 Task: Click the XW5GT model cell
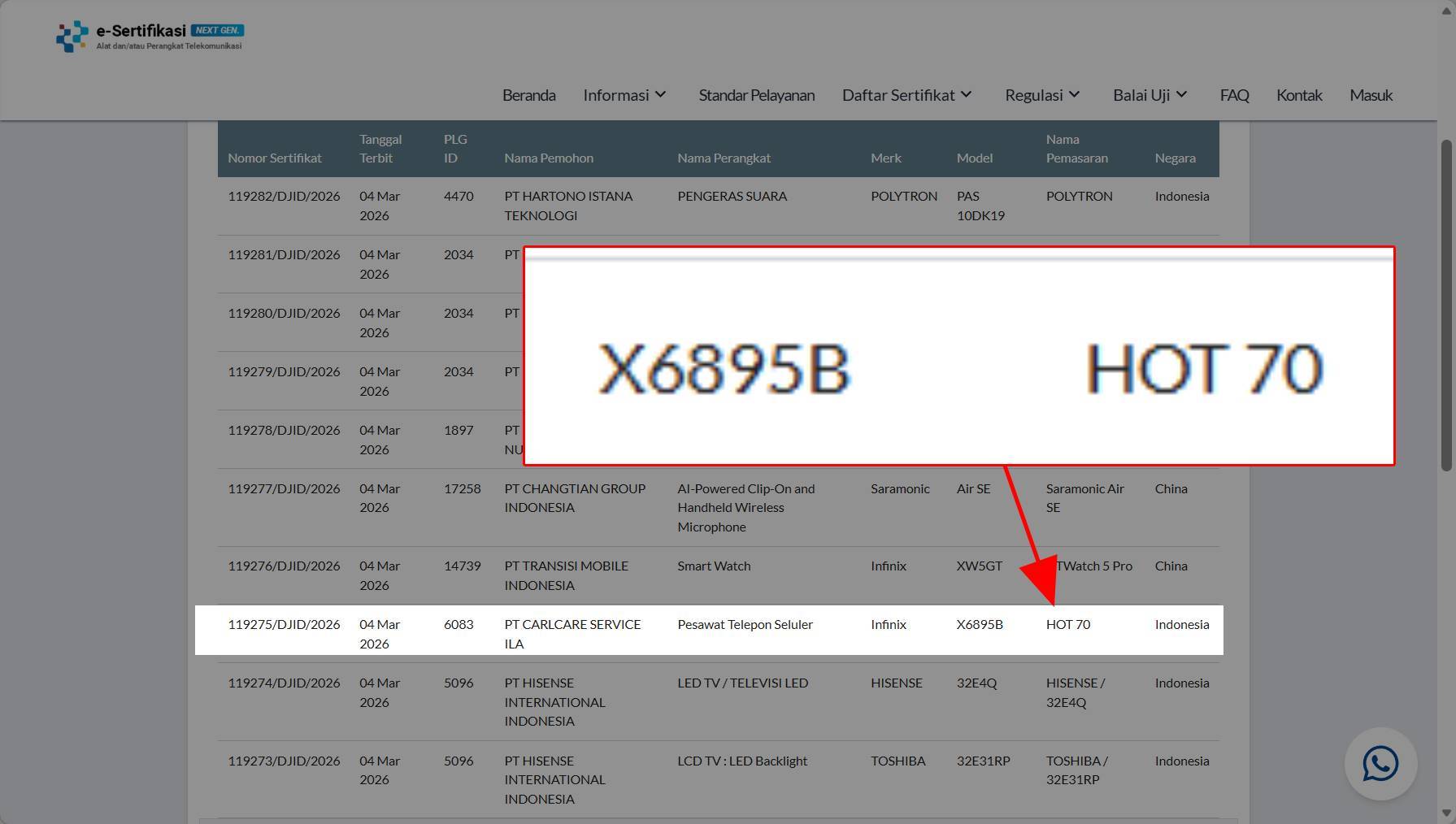tap(980, 566)
